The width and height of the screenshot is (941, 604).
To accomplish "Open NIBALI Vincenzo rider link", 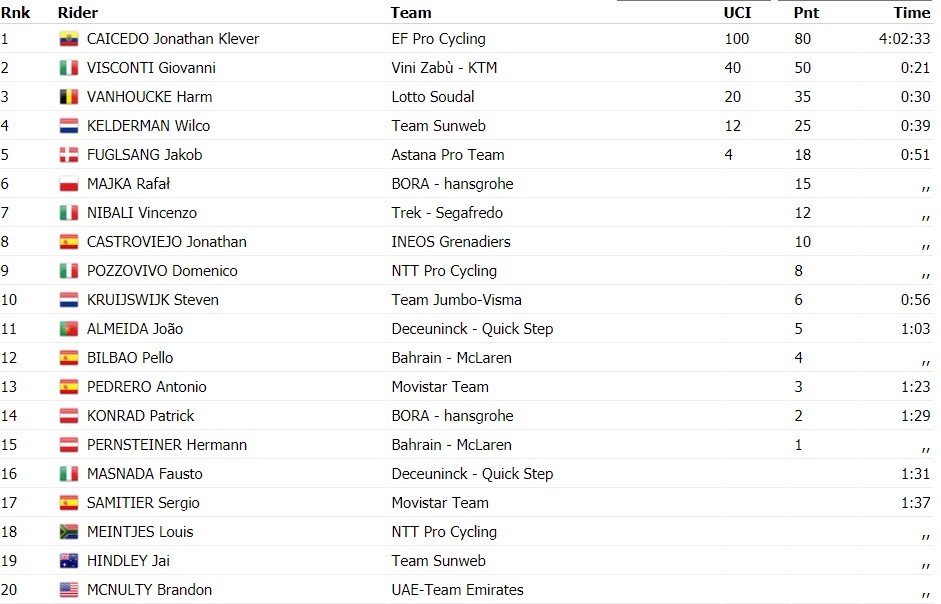I will tap(142, 213).
